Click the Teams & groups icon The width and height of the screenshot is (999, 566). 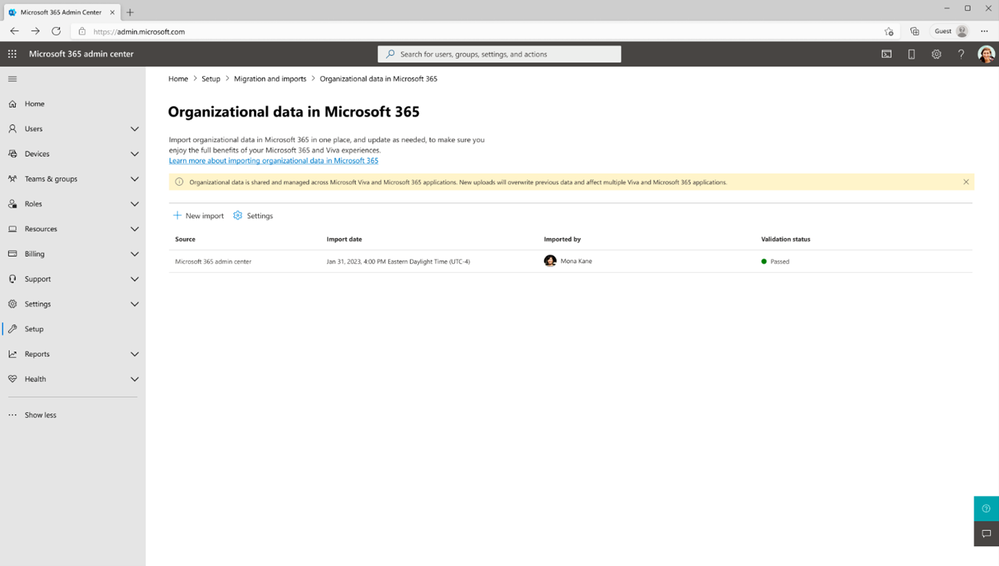click(x=12, y=179)
